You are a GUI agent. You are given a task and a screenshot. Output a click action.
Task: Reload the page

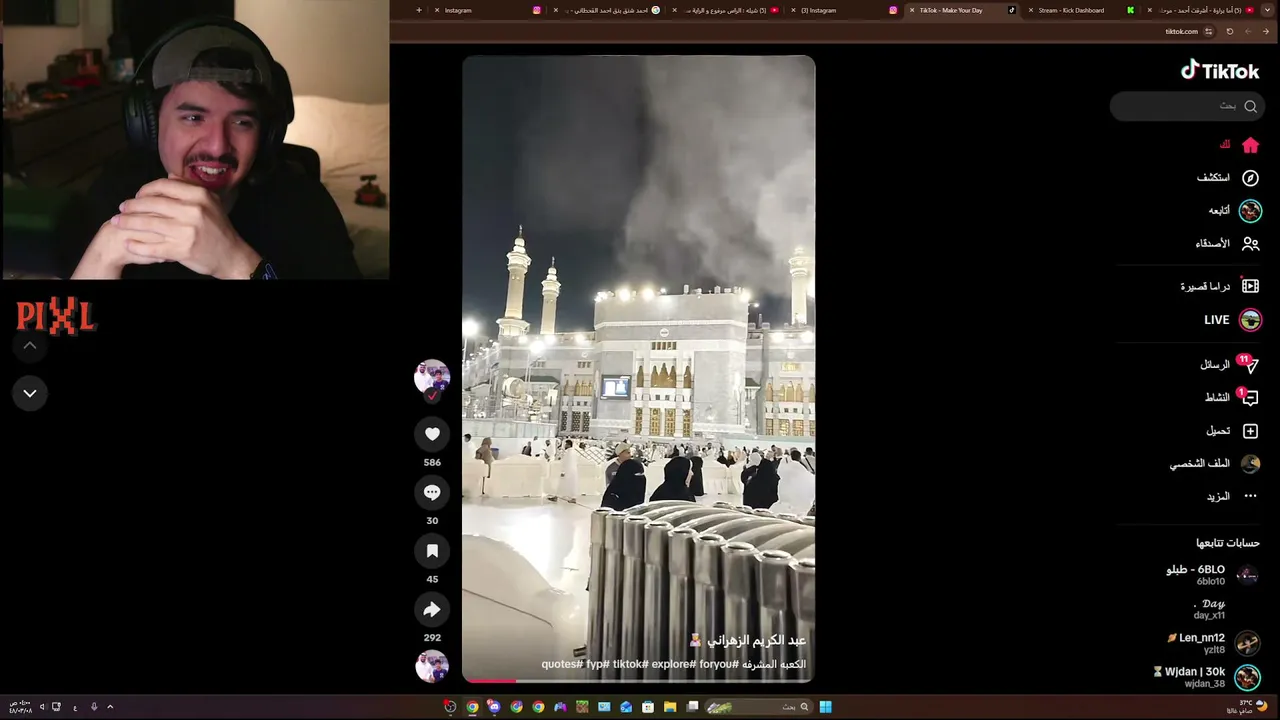tap(1230, 31)
